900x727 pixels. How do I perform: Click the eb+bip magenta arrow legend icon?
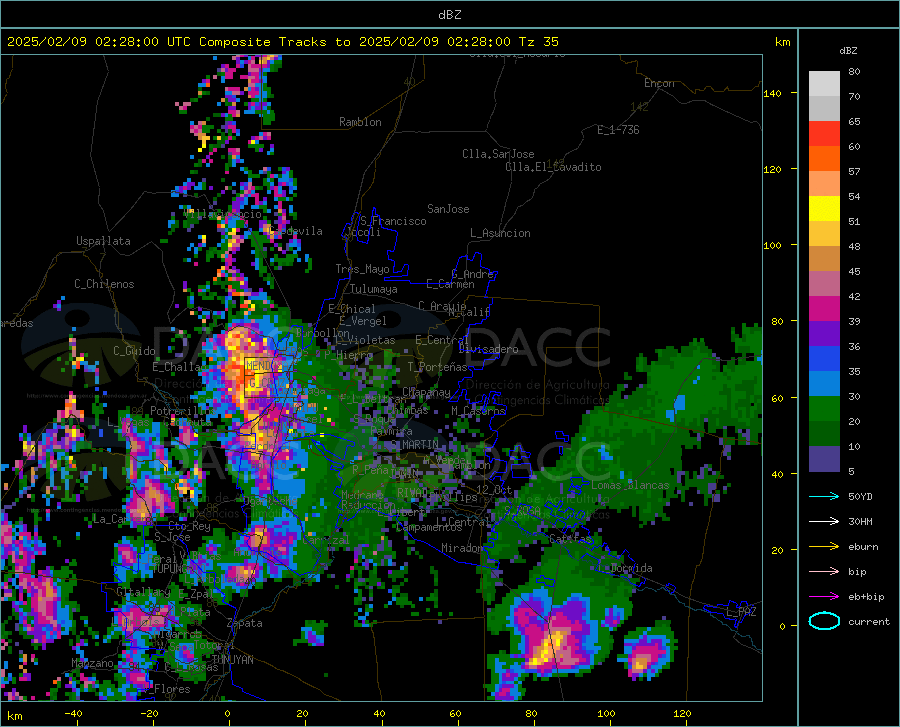point(824,596)
